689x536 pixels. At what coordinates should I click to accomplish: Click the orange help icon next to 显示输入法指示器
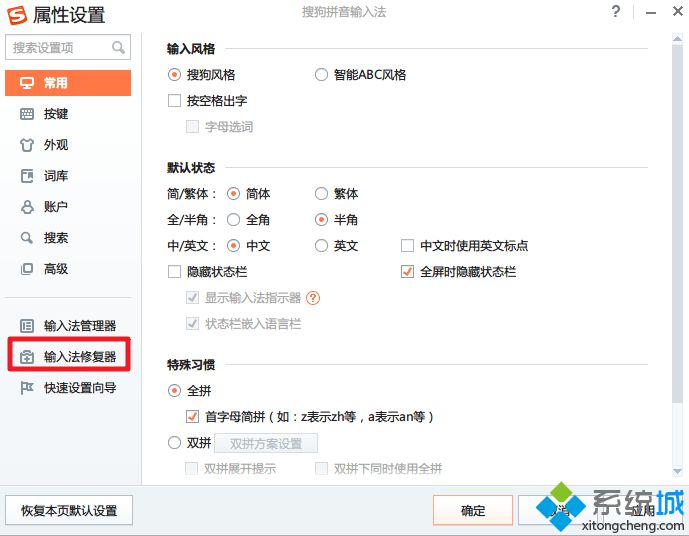point(313,298)
